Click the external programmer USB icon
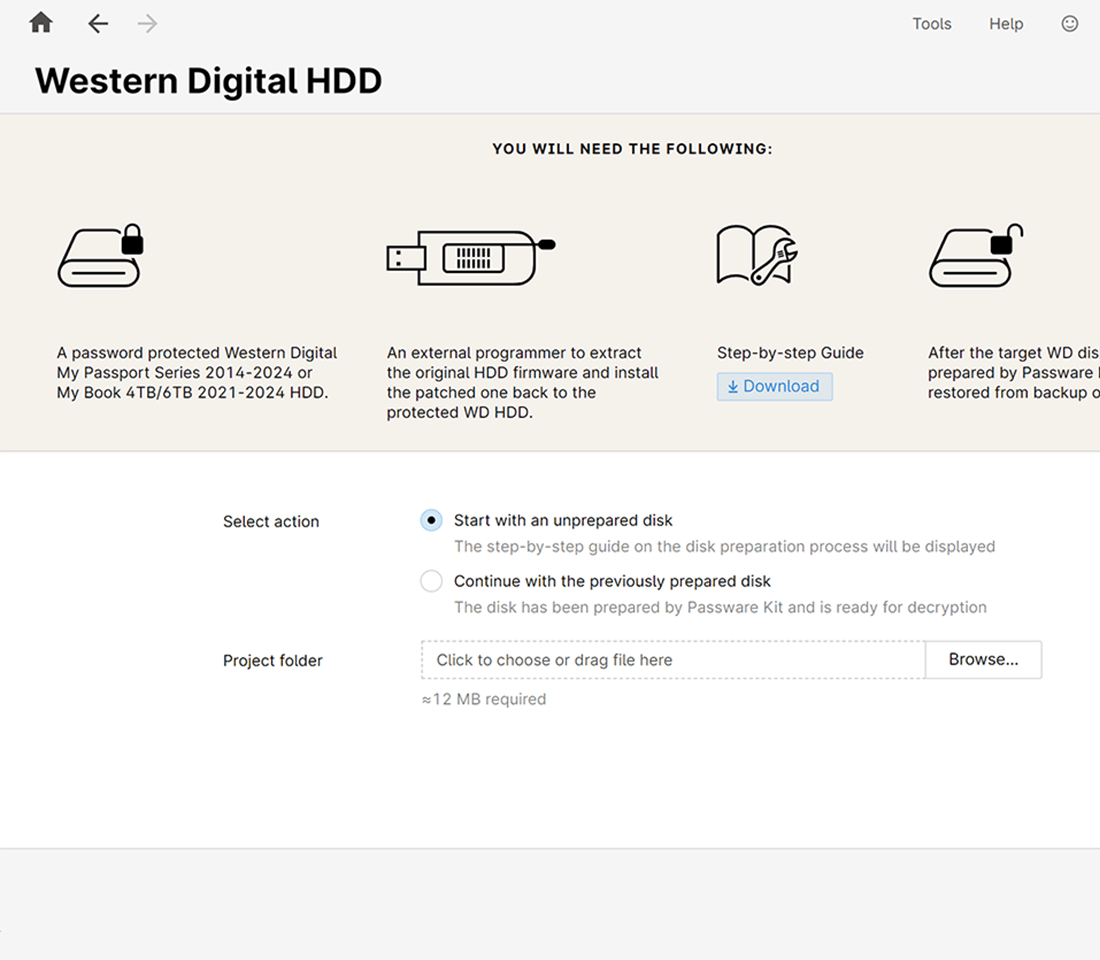This screenshot has width=1100, height=960. (x=471, y=258)
